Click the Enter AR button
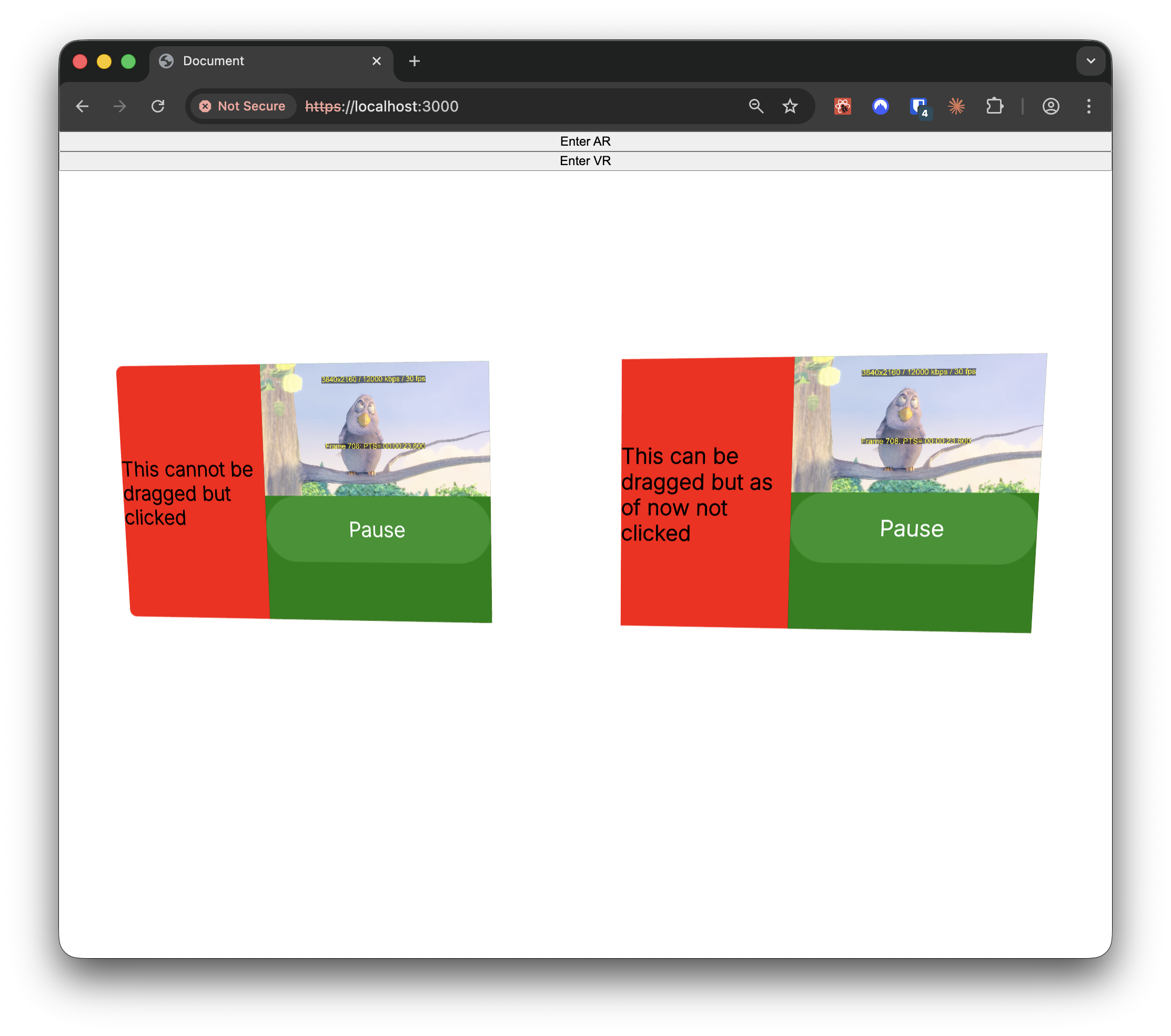Viewport: 1171px width, 1036px height. [585, 141]
